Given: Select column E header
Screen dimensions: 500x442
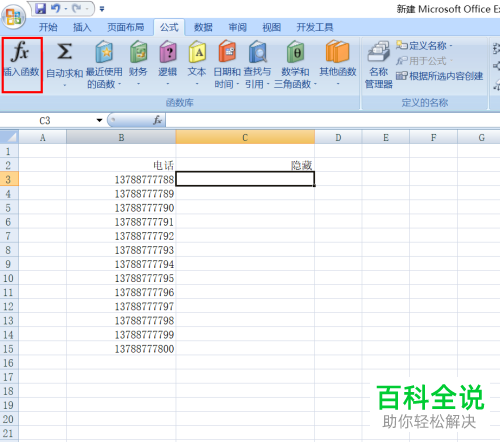Looking at the screenshot, I should coord(386,137).
